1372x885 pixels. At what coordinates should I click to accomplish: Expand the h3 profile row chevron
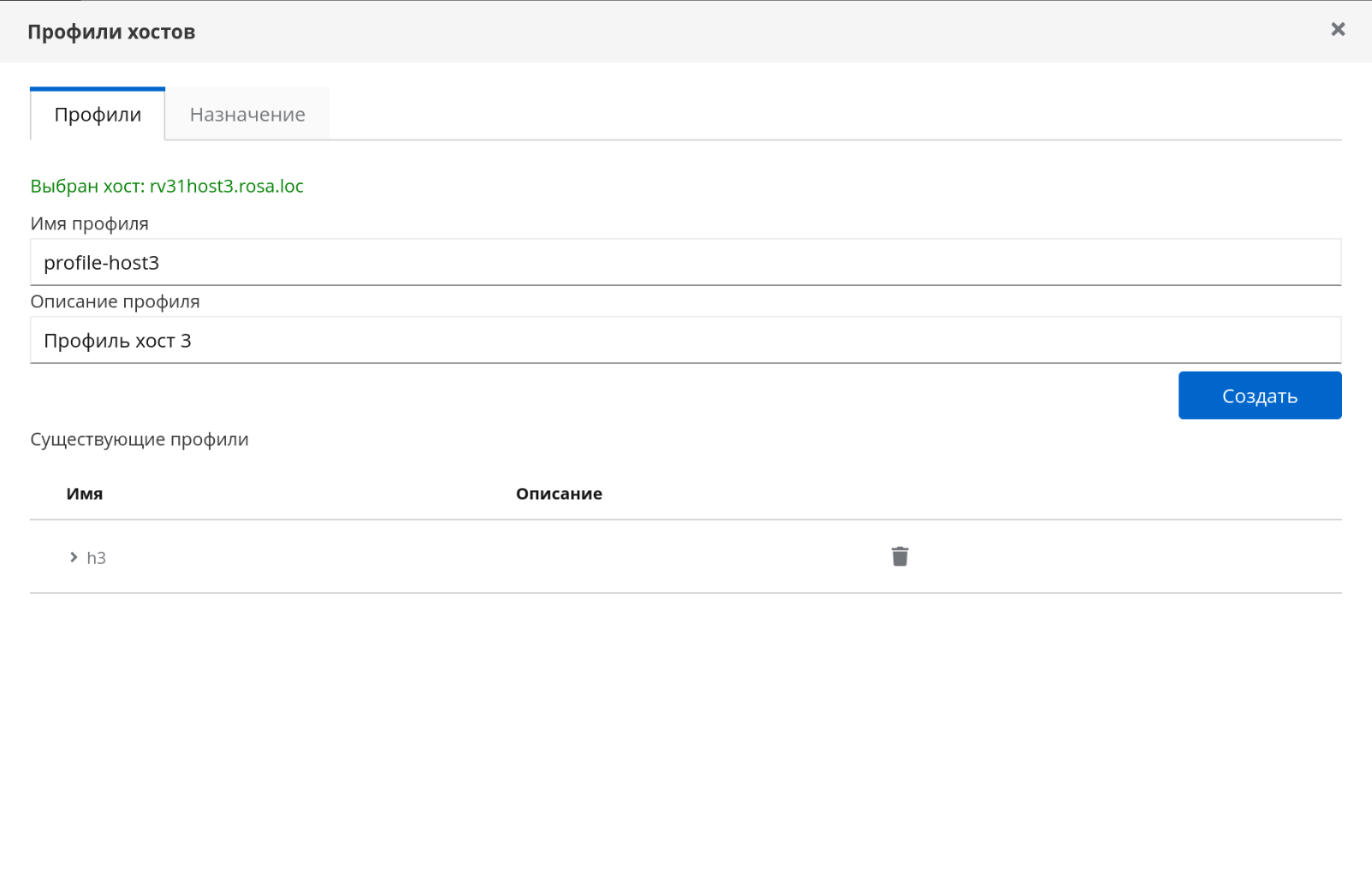(74, 557)
